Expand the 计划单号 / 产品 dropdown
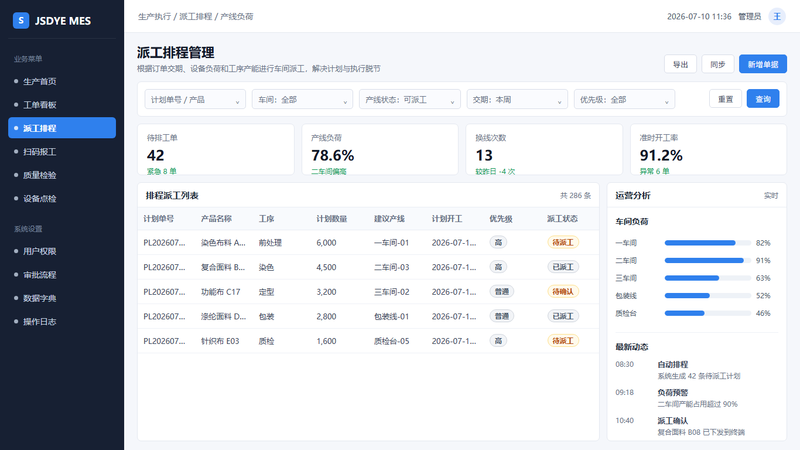 [x=195, y=99]
